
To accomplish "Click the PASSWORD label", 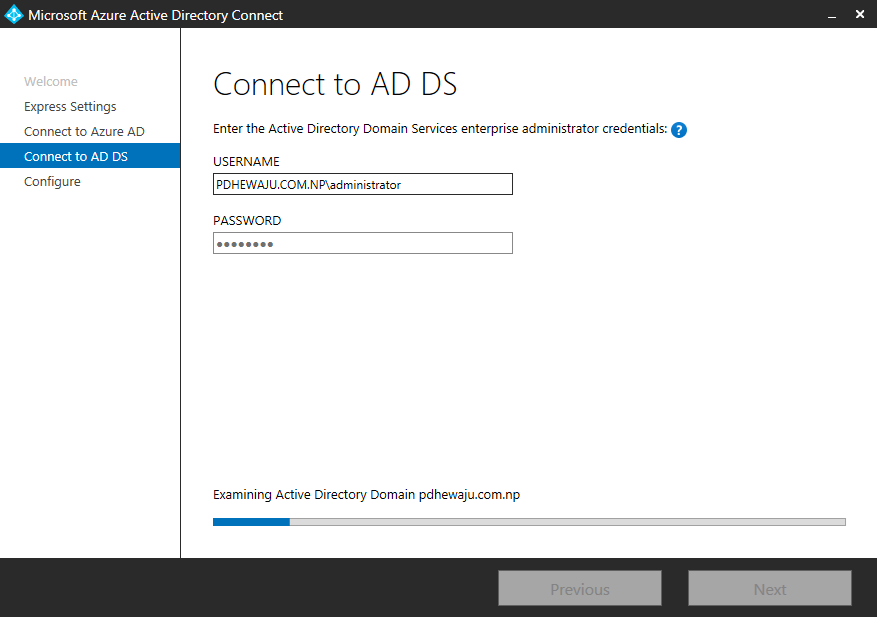I will click(247, 221).
